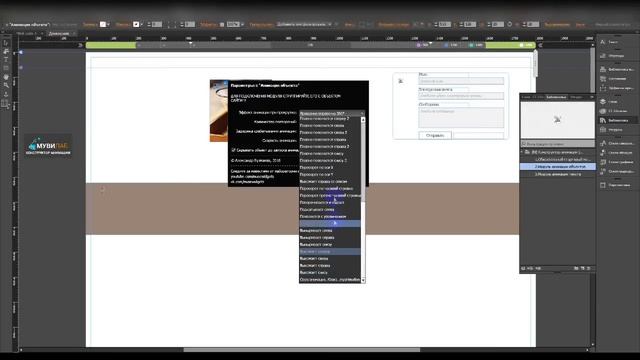Screen dimensions: 640x360
Task: Toggle the 'Скрывать объект до запуска анимации' checkbox
Action: coord(233,150)
